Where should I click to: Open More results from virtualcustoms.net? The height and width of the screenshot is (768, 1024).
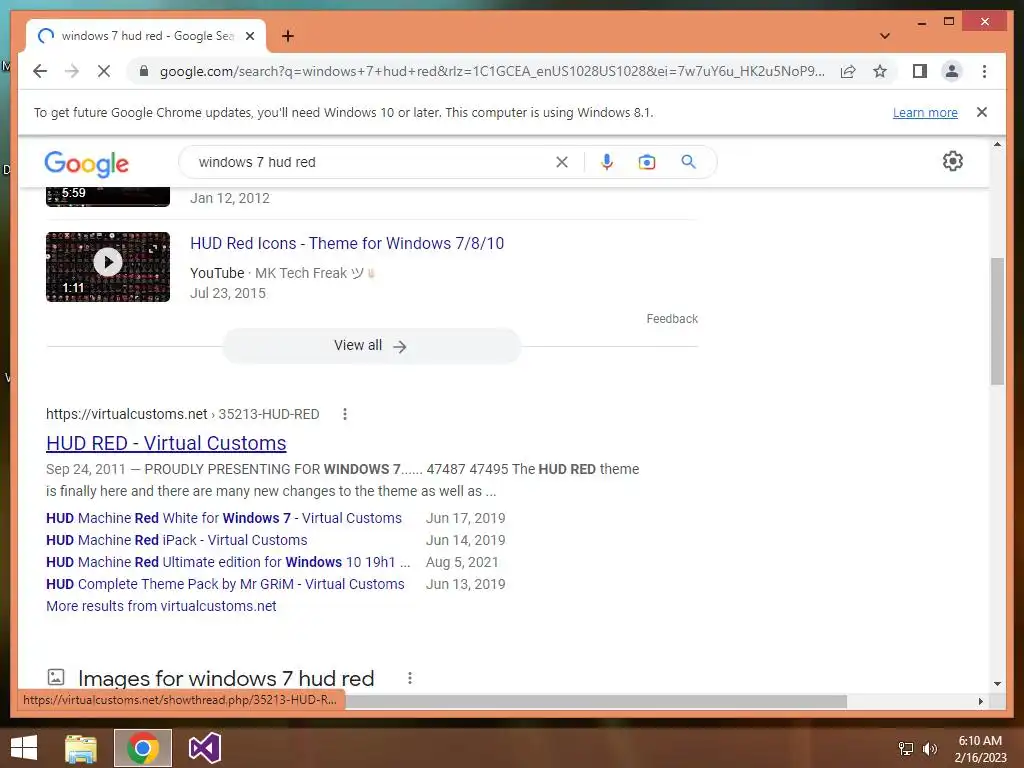coord(161,606)
